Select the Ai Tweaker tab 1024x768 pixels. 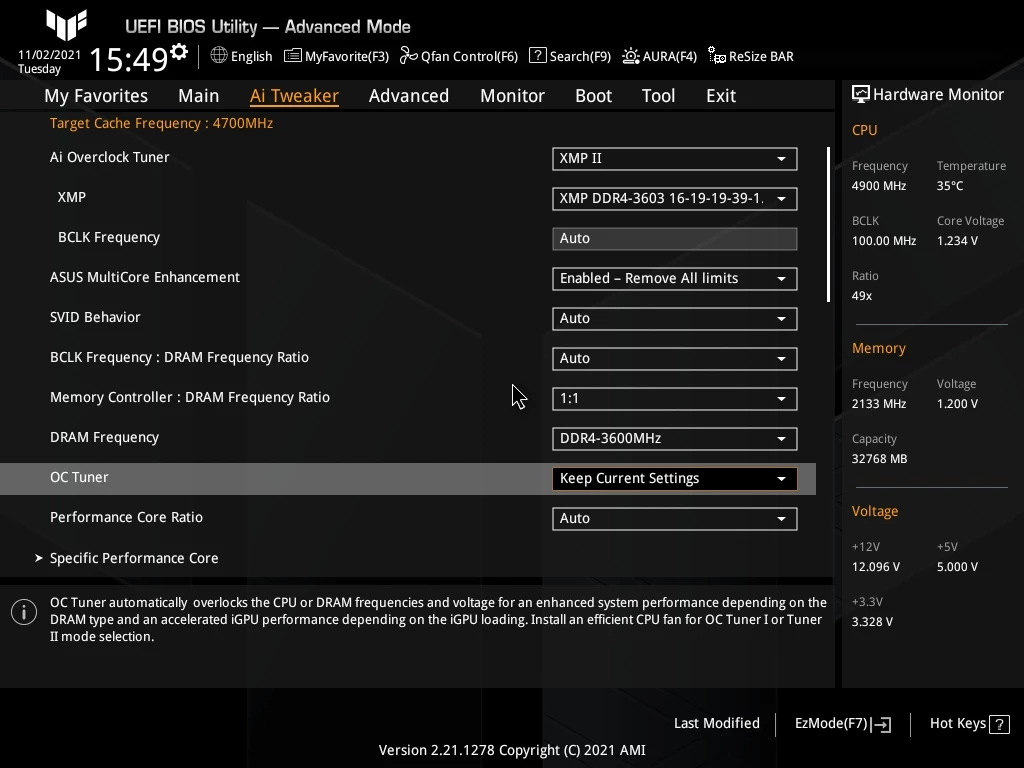(x=294, y=96)
